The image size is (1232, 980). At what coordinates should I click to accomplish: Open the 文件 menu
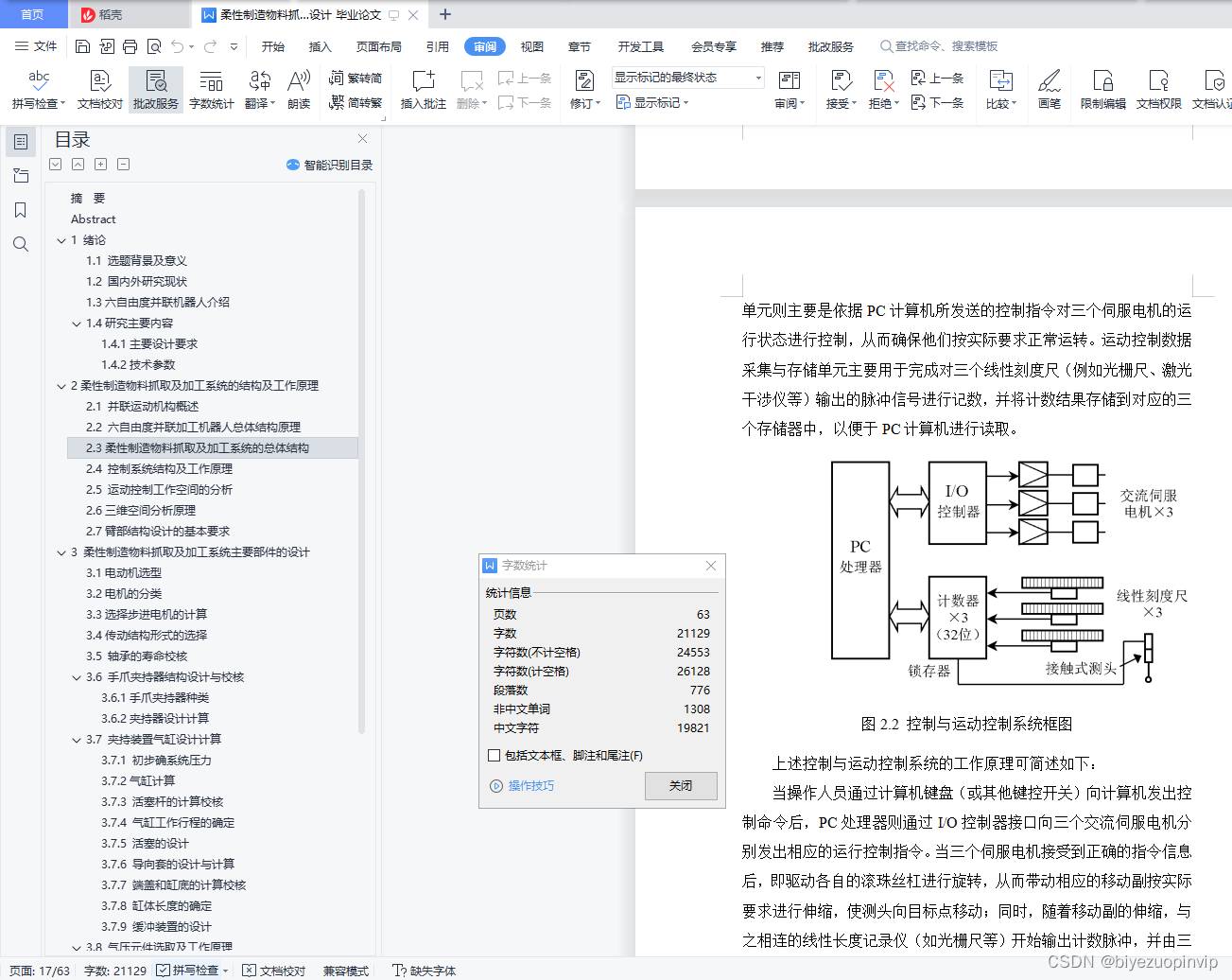pyautogui.click(x=36, y=46)
